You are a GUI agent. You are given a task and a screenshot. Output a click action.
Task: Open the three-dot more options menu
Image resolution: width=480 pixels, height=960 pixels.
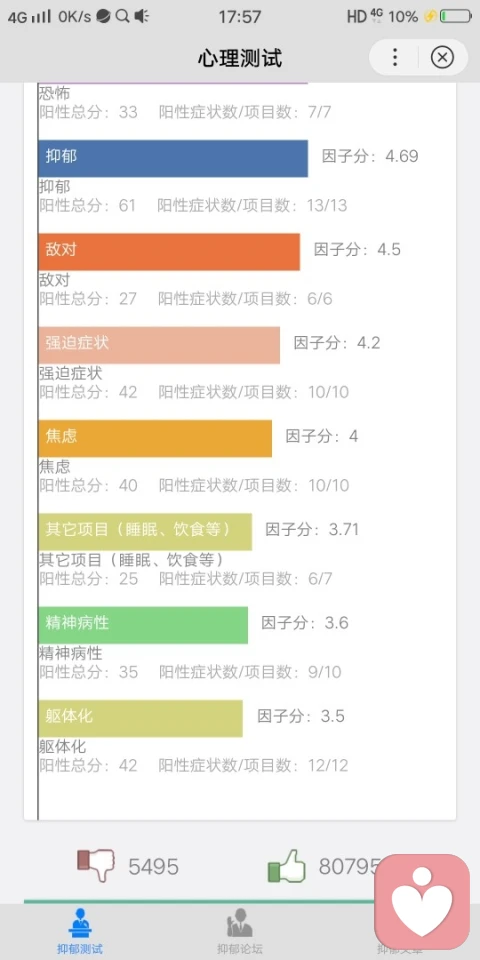tap(395, 58)
